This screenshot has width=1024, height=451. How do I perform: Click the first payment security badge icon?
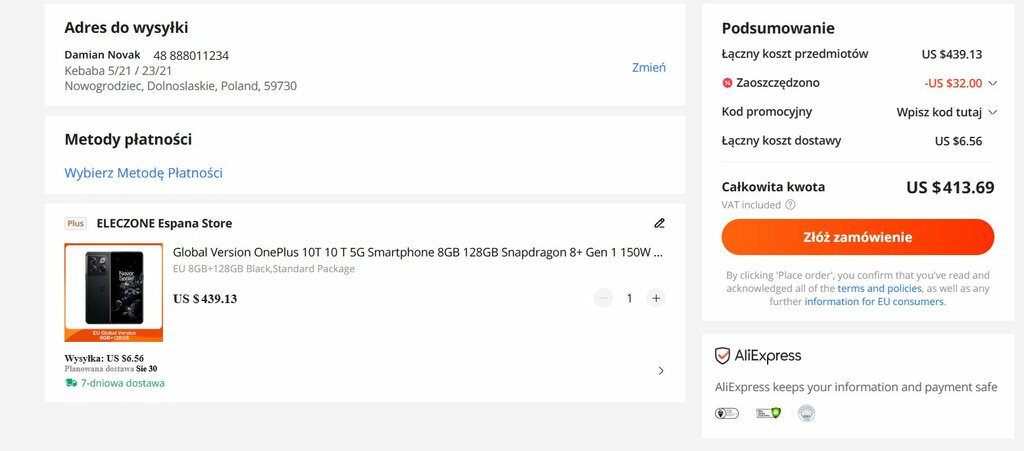[x=727, y=413]
